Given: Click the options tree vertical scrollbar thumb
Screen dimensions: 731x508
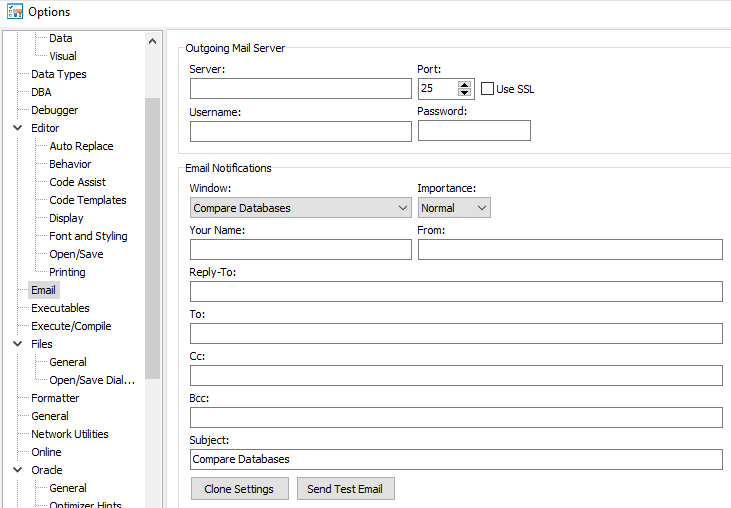Looking at the screenshot, I should click(152, 238).
